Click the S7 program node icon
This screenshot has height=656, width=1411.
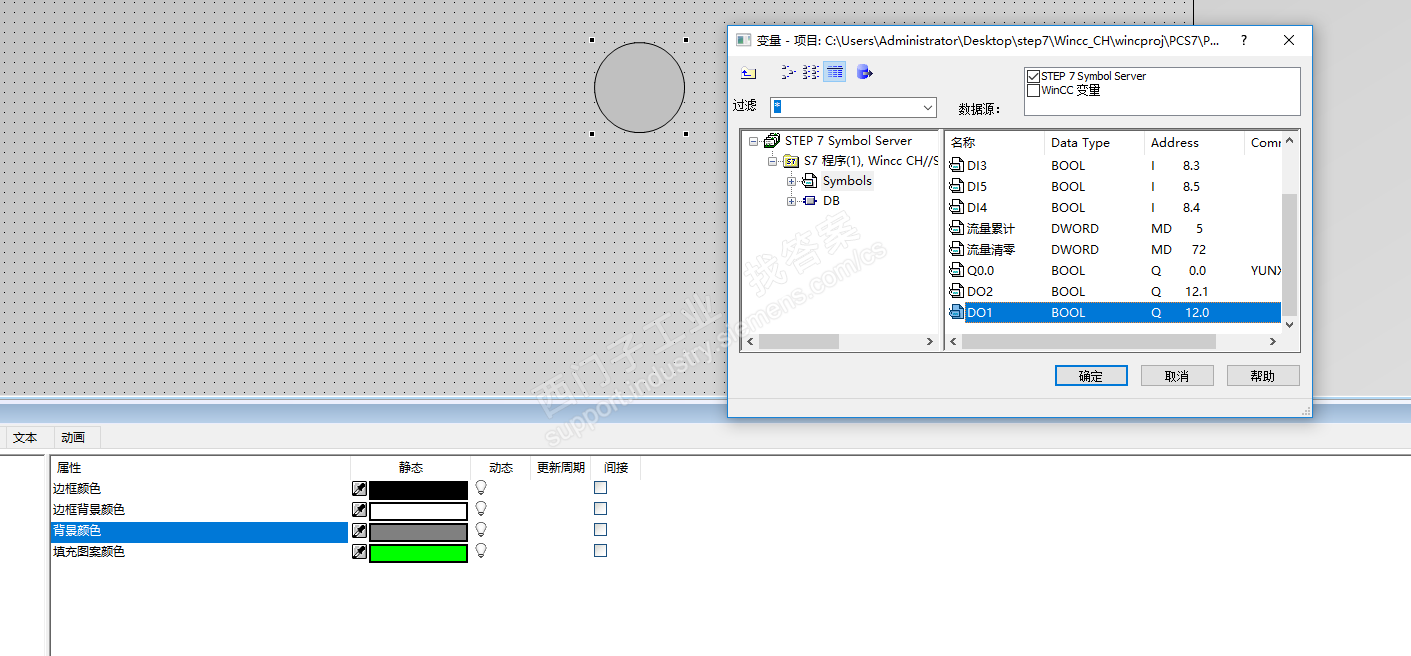coord(791,161)
